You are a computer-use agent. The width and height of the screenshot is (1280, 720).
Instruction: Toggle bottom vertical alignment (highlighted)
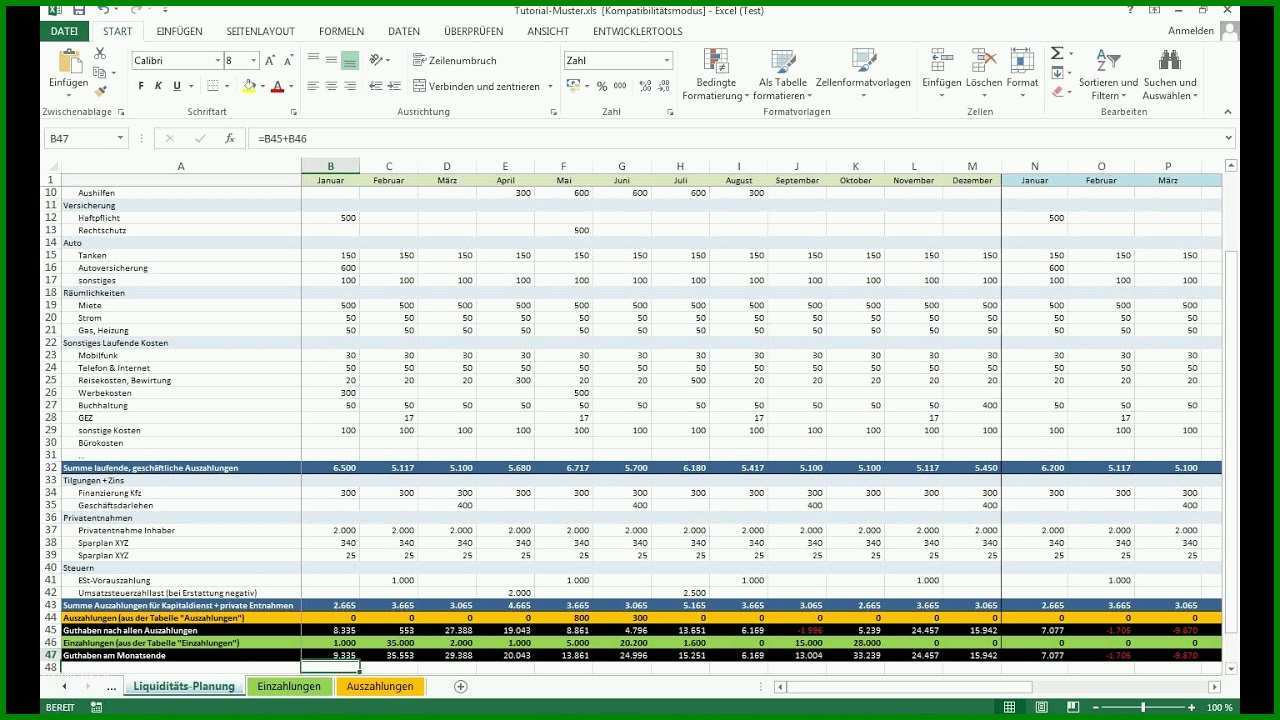coord(349,61)
